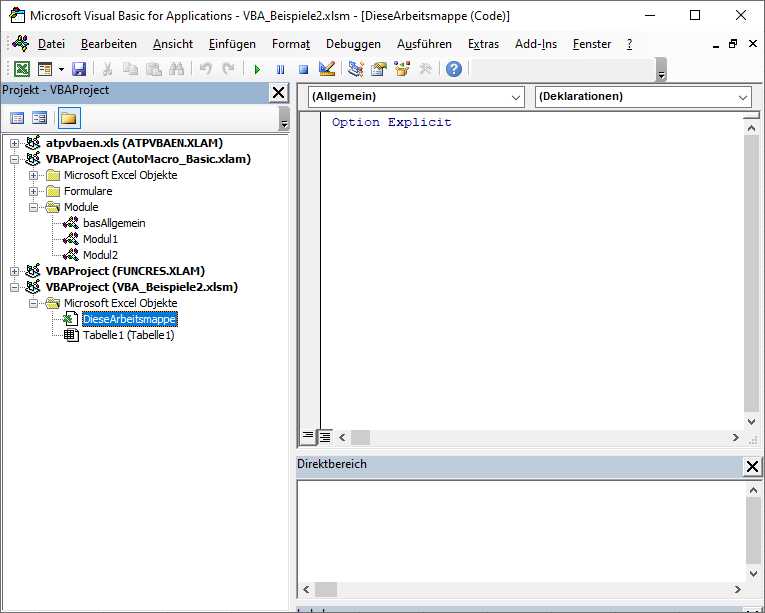Open the Format menu
This screenshot has height=613, width=765.
(x=291, y=44)
